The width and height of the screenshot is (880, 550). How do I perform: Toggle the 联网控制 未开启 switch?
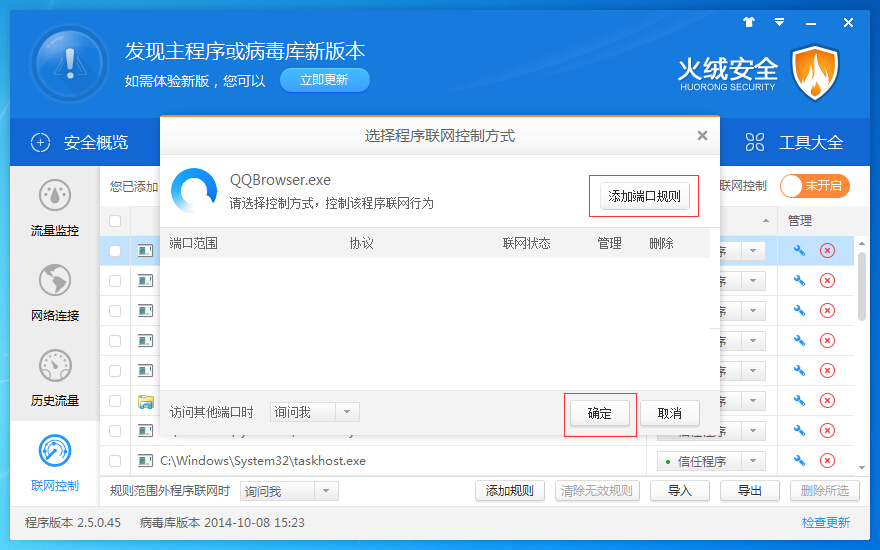[814, 186]
